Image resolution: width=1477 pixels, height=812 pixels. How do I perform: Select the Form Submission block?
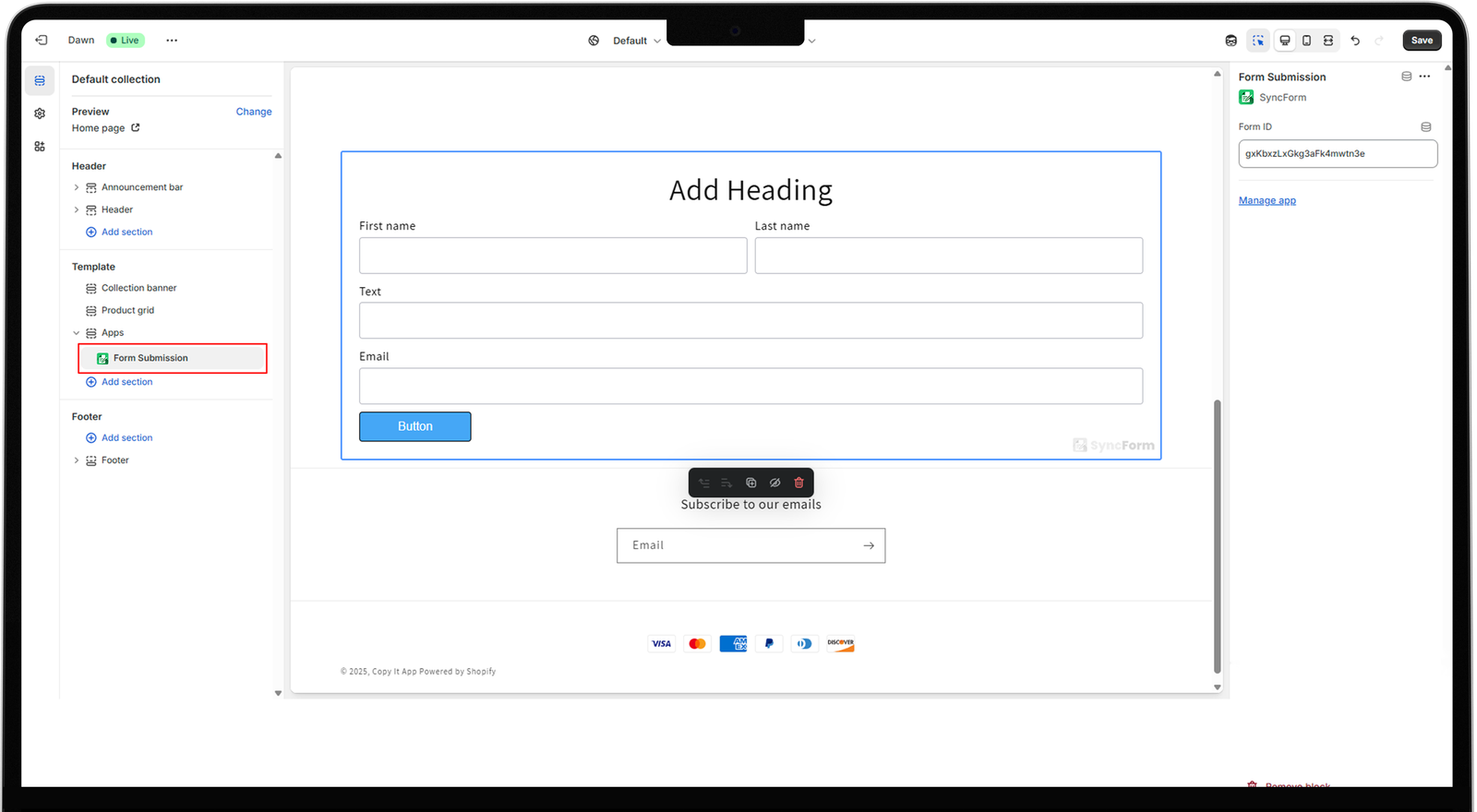pyautogui.click(x=173, y=358)
